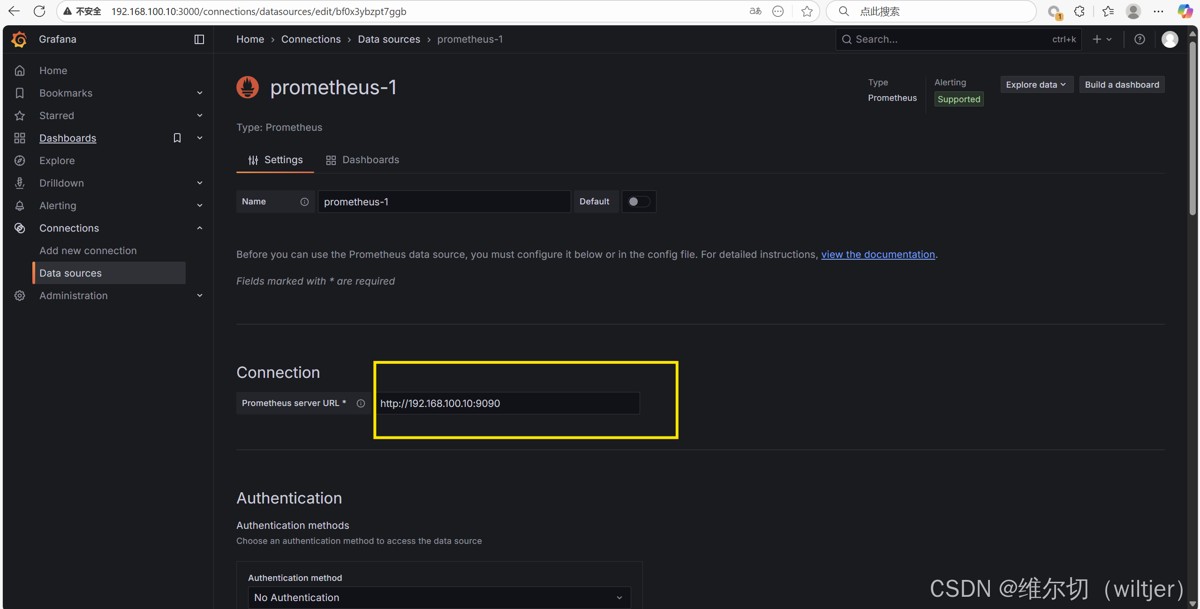Click the browser address bar URL
This screenshot has width=1200, height=609.
point(259,12)
